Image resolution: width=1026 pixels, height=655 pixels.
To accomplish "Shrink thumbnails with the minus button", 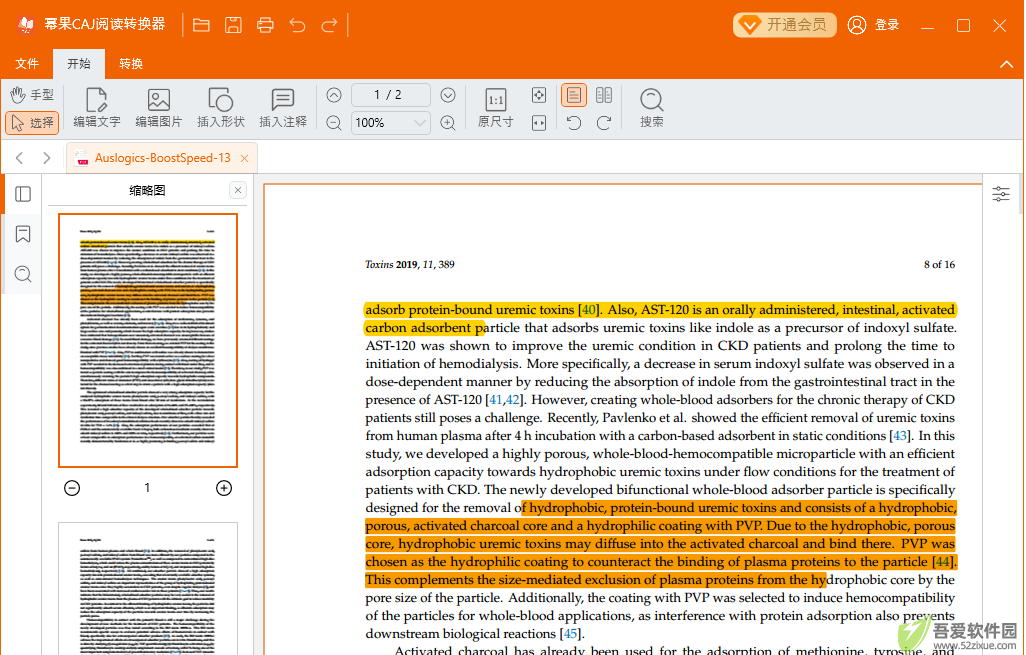I will click(72, 488).
